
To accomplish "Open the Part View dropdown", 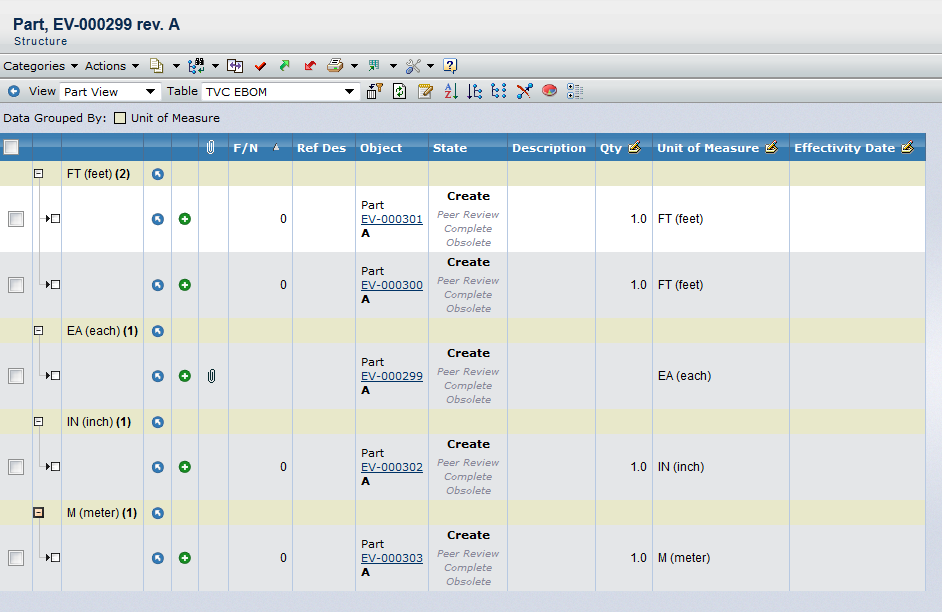I will [x=110, y=91].
